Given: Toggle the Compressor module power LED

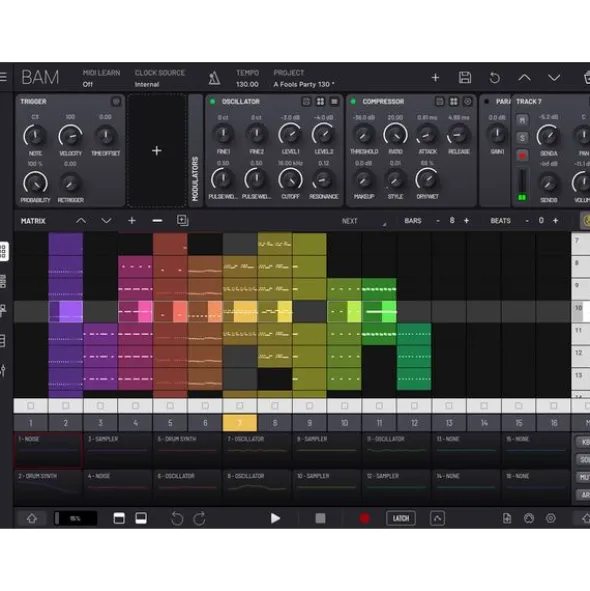Looking at the screenshot, I should [x=353, y=101].
